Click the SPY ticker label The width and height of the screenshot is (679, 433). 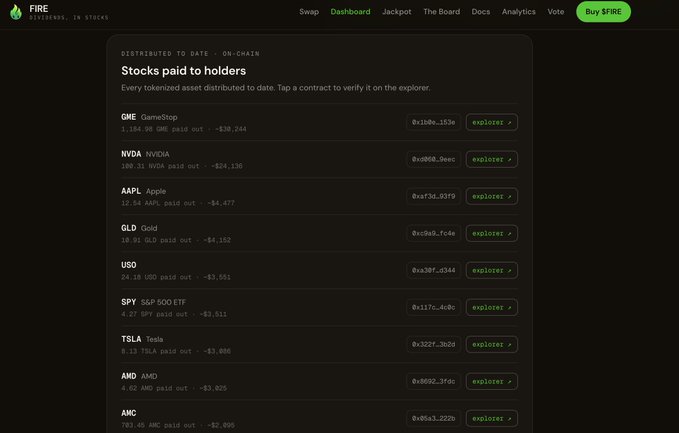[129, 302]
